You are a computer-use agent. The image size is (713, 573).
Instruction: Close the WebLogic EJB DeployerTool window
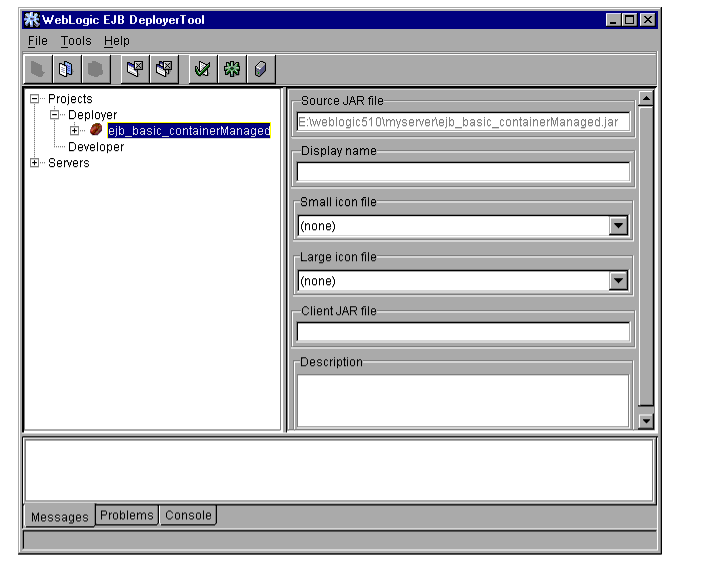click(x=648, y=20)
